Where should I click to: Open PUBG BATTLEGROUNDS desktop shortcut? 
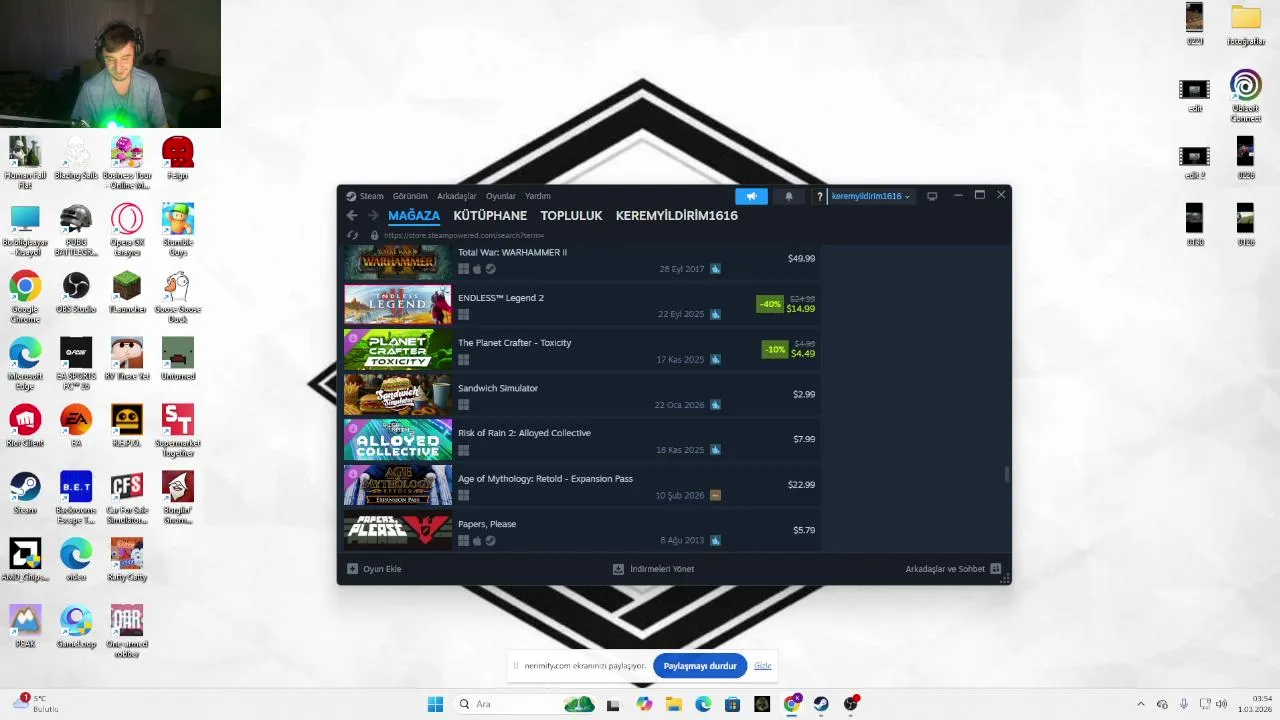pos(76,230)
